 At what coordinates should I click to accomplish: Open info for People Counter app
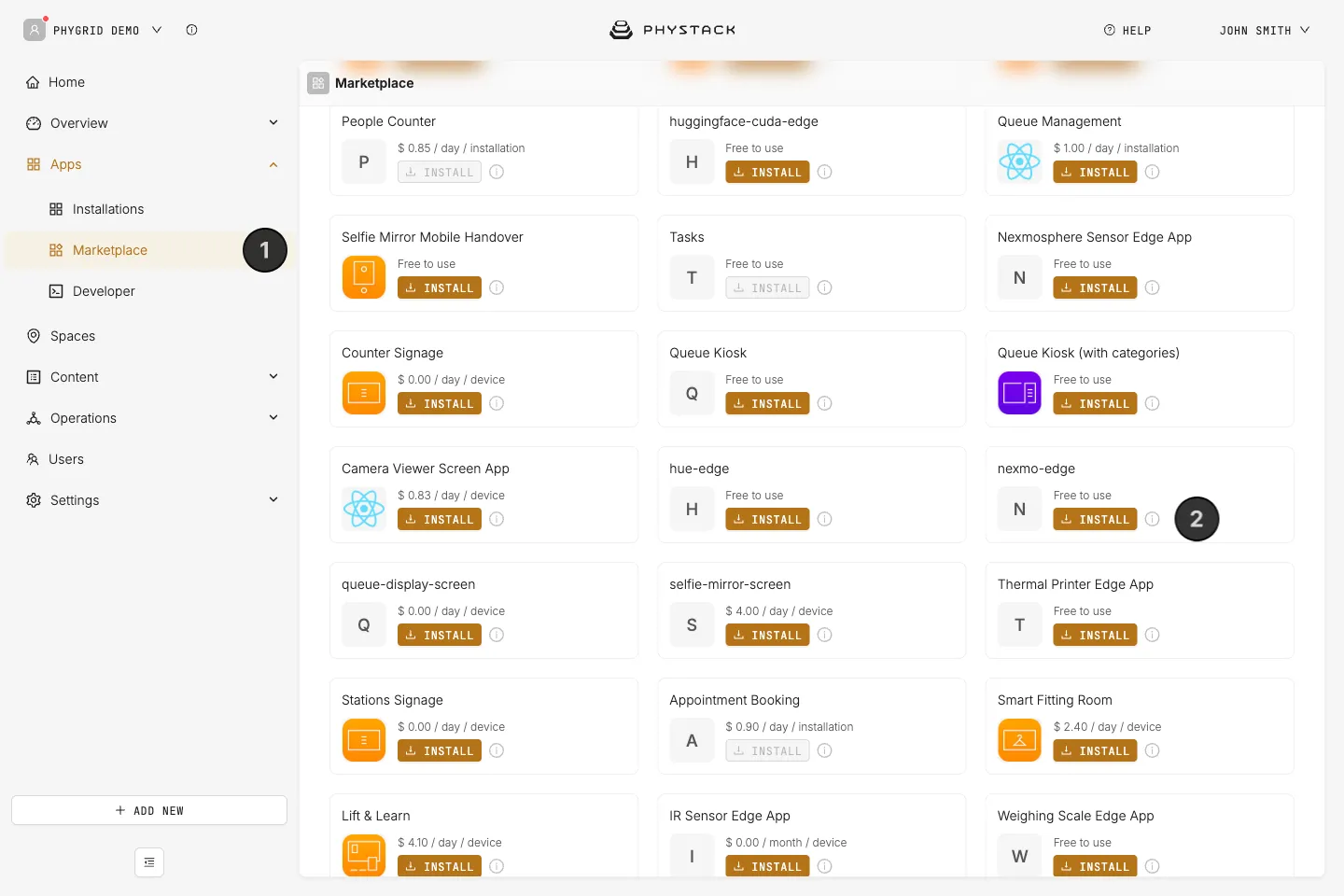(497, 172)
